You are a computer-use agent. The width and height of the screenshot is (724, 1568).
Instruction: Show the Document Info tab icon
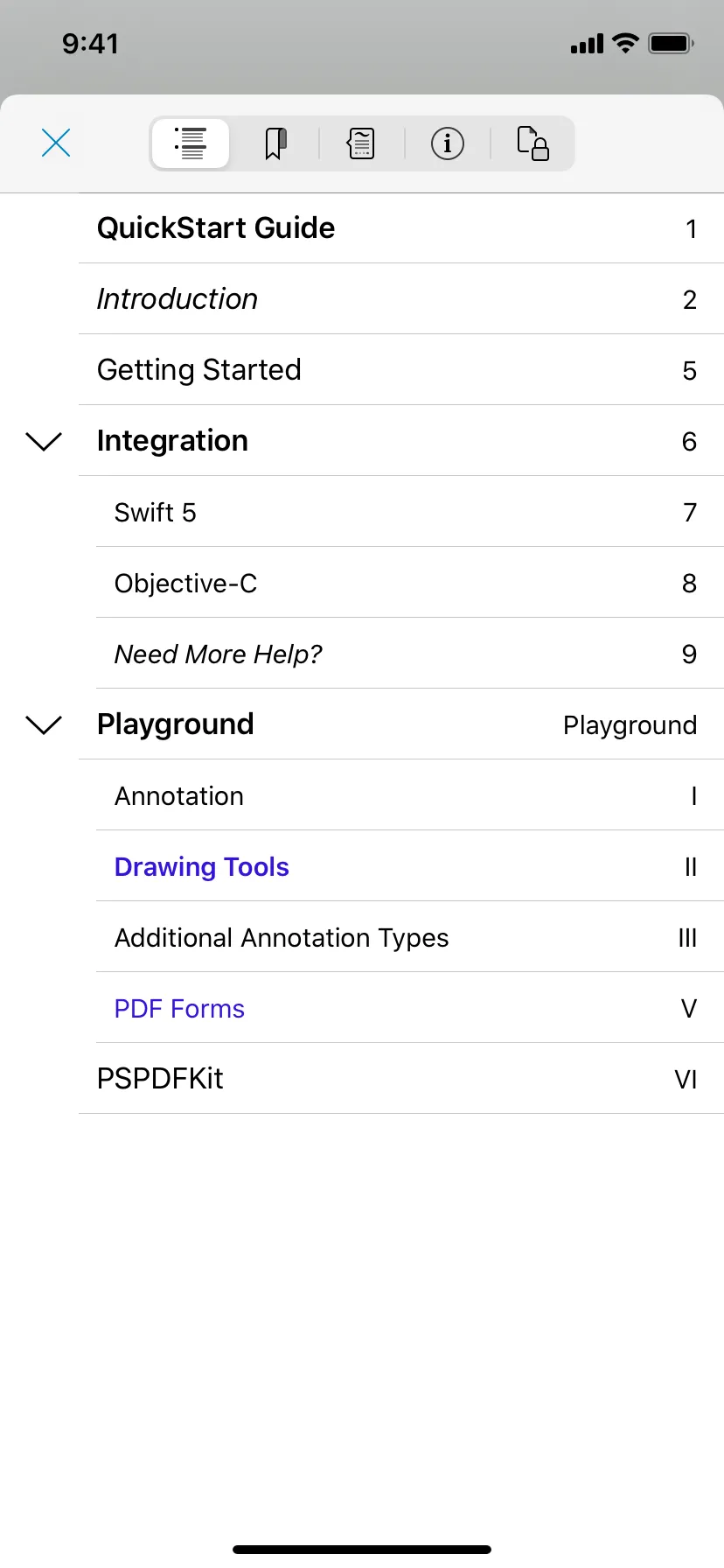coord(447,143)
